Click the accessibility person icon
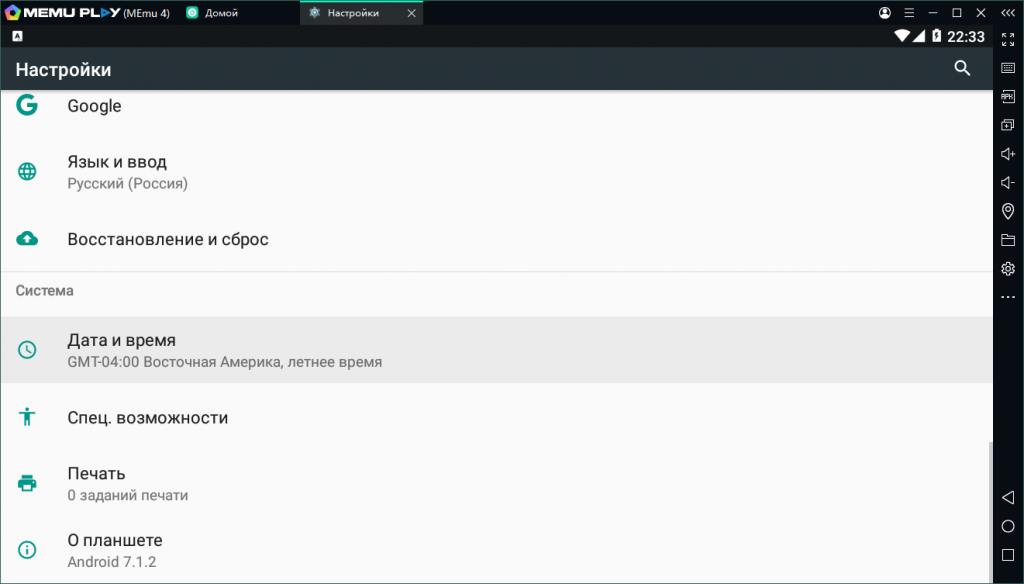Screen dimensions: 1024x584 coord(27,417)
